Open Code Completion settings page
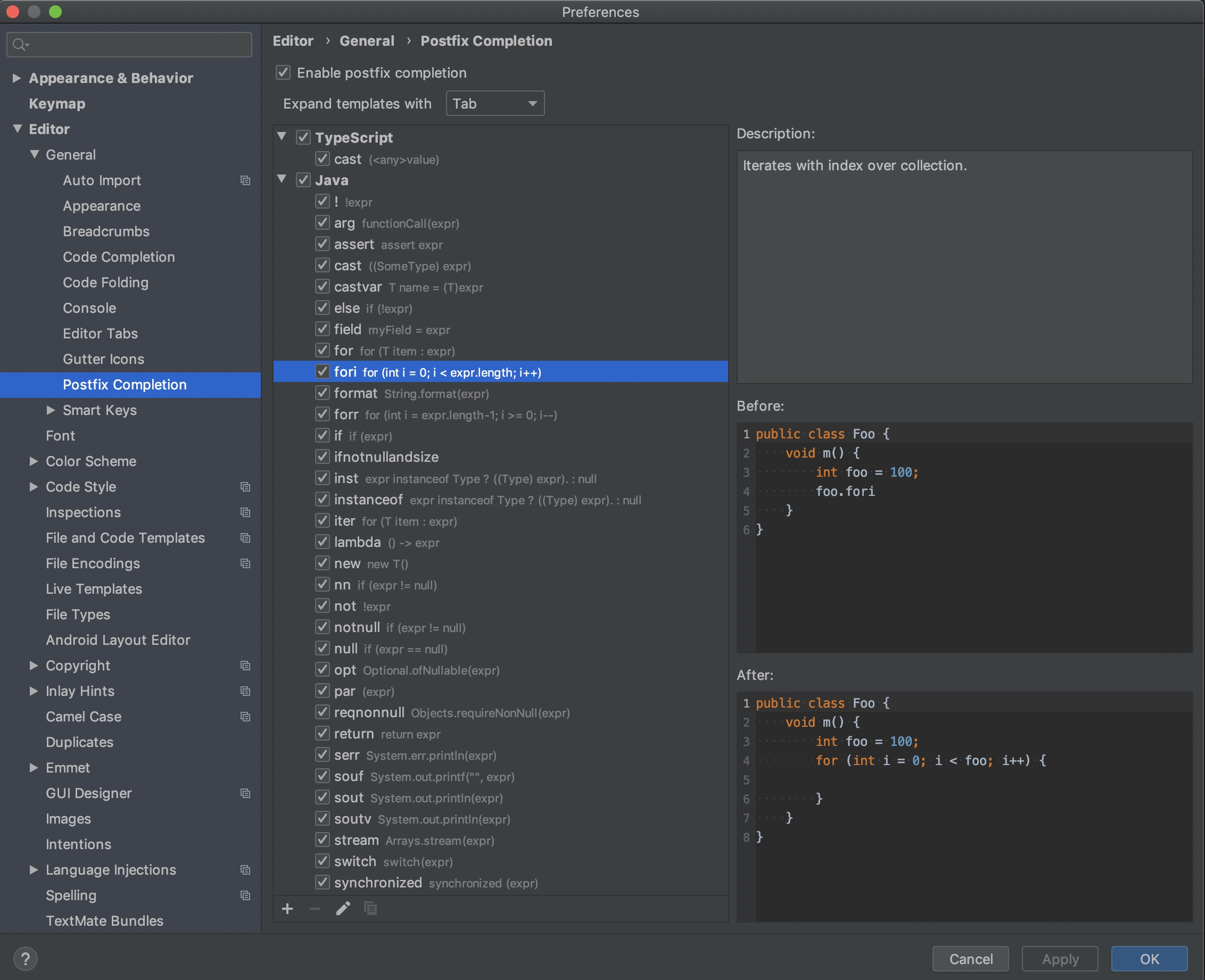The height and width of the screenshot is (980, 1205). [x=119, y=257]
